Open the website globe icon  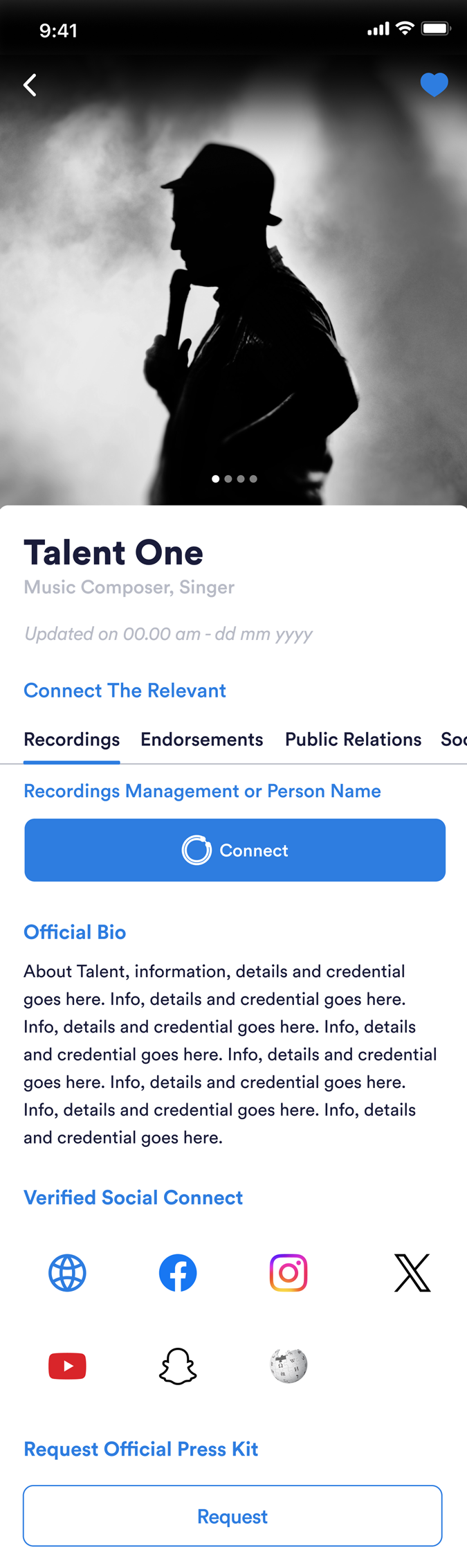[67, 1273]
